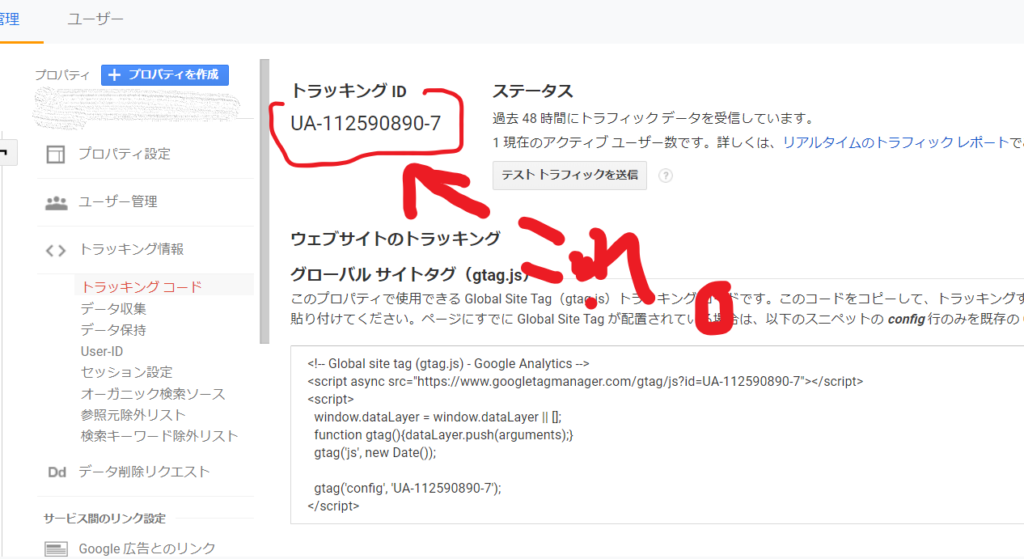This screenshot has height=559, width=1024.
Task: Click the blurred property name selector
Action: [137, 108]
